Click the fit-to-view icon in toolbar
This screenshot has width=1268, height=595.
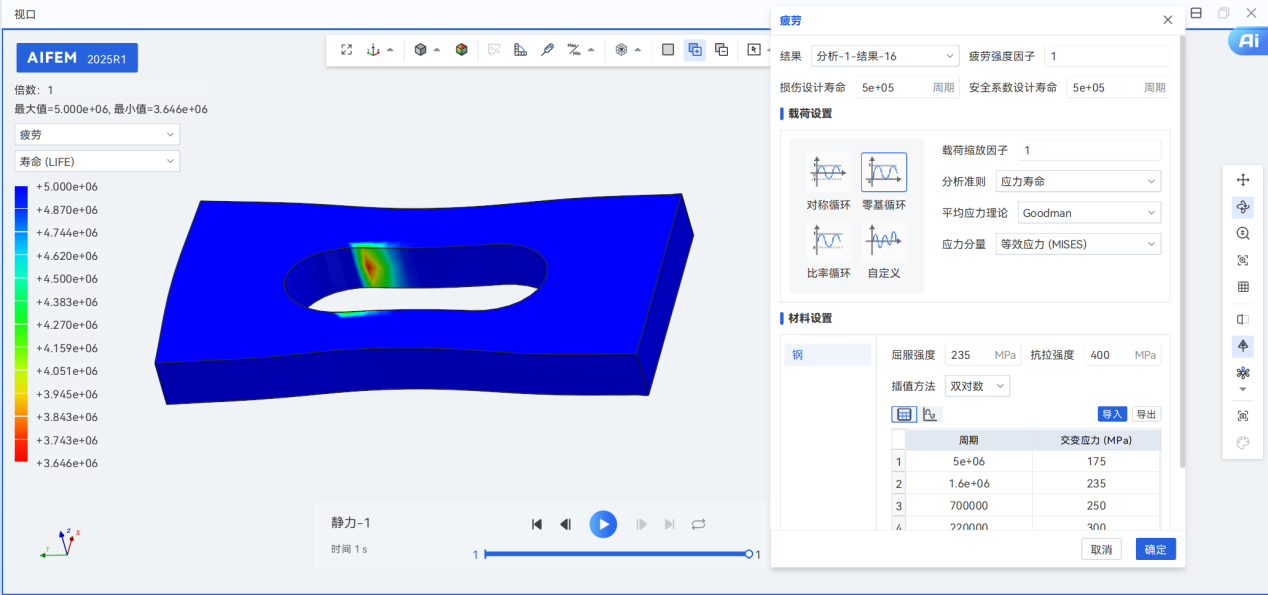346,50
